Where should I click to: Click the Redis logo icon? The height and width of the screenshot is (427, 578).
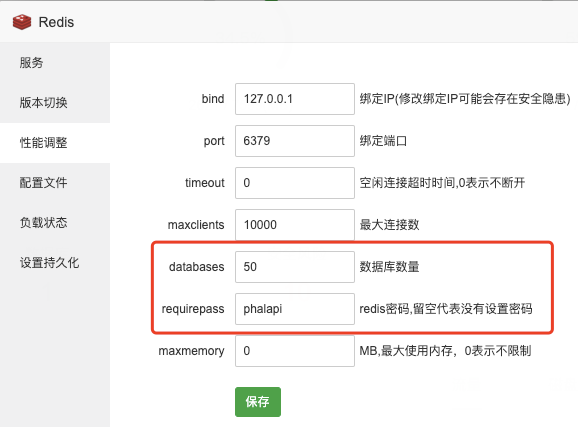[22, 22]
